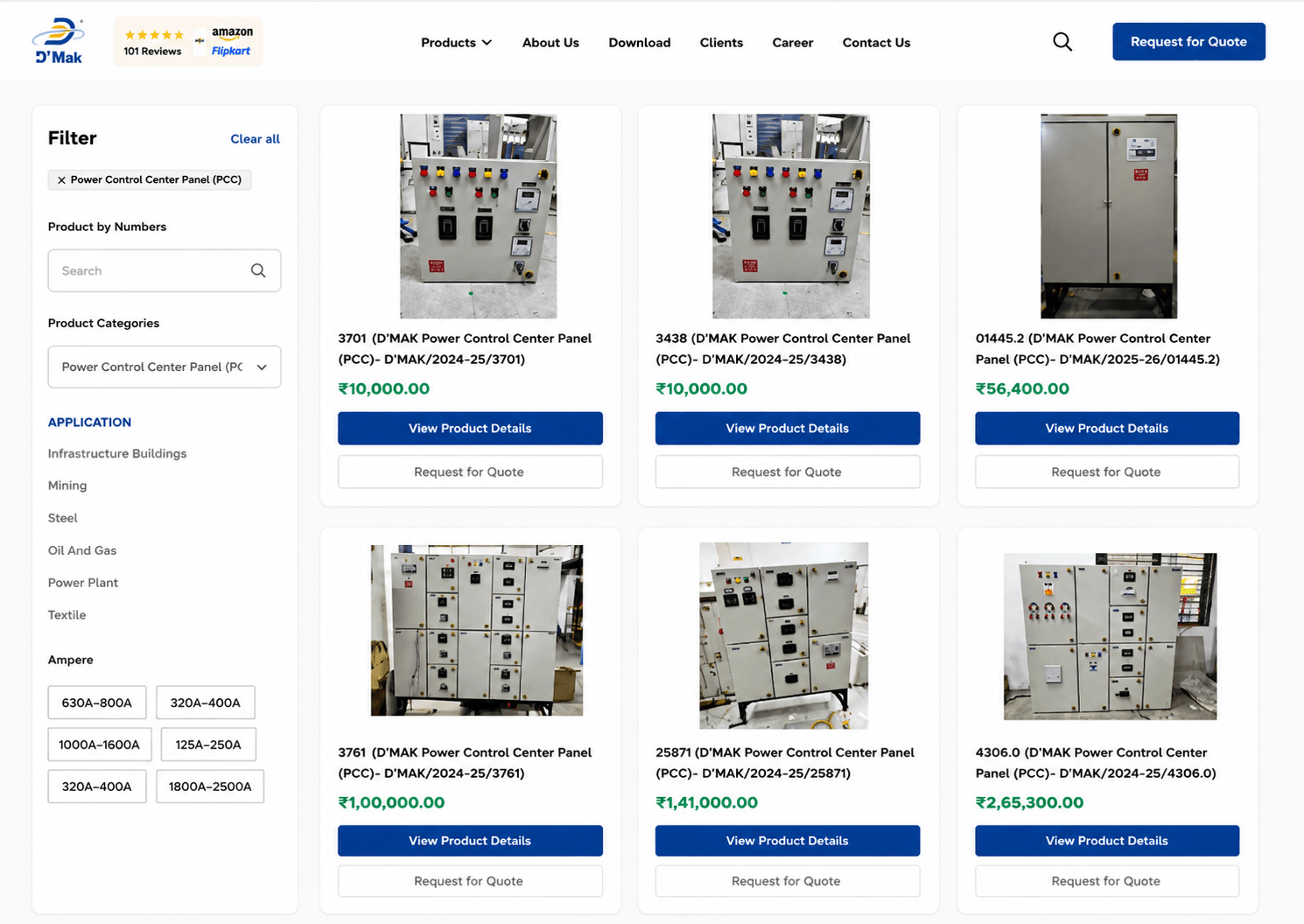Click the ₹1,41,000.00 price

click(706, 802)
